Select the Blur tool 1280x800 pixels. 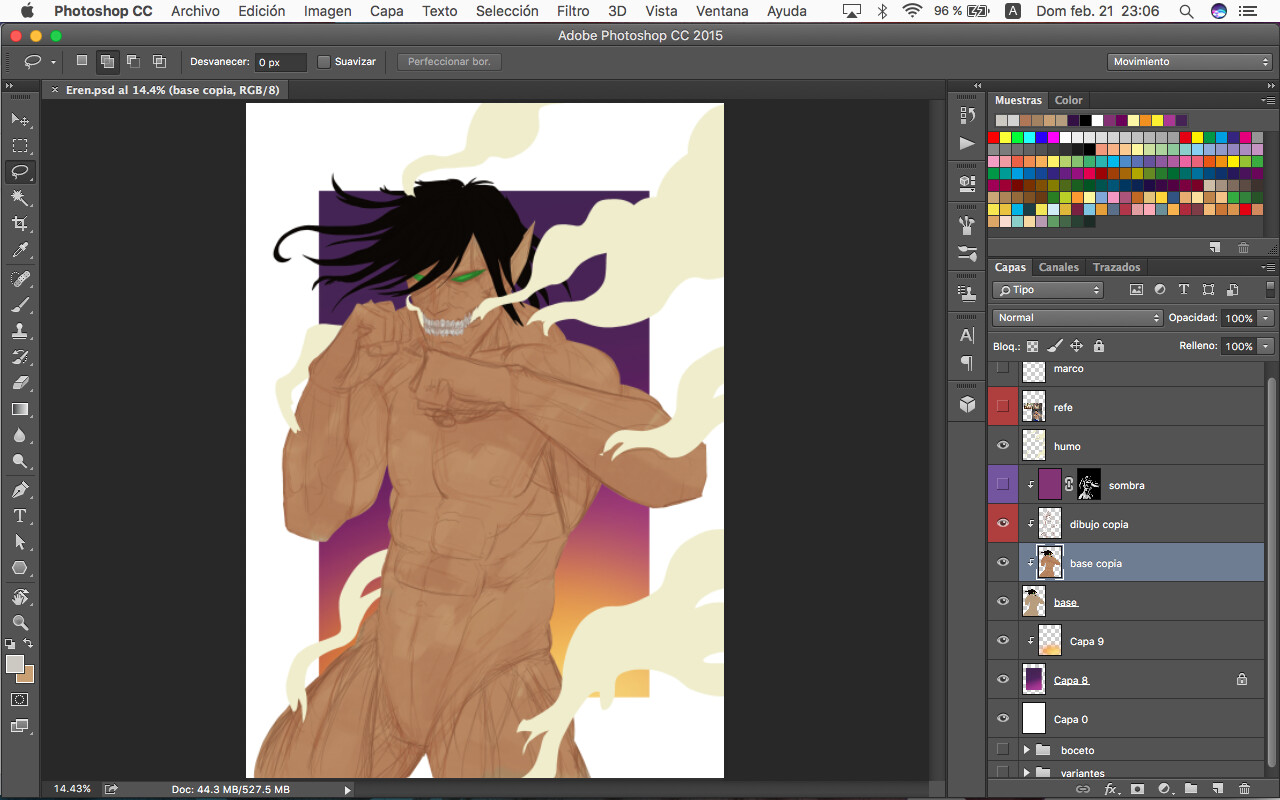[20, 435]
